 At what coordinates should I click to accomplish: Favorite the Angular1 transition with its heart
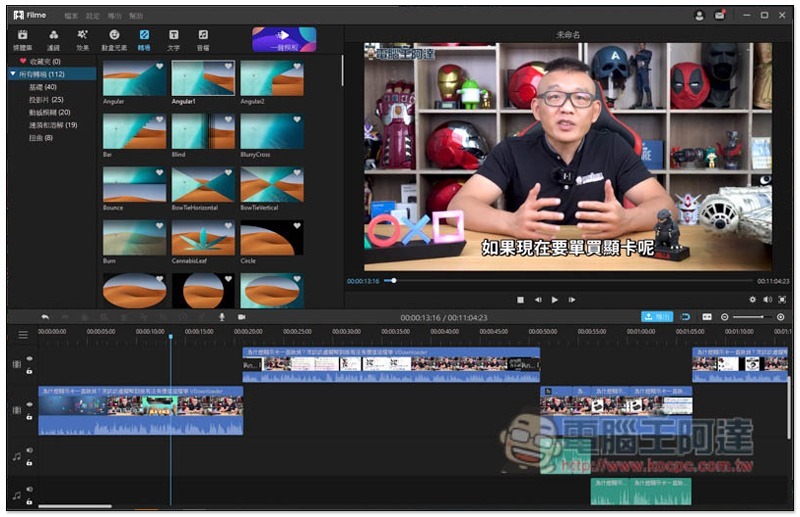click(229, 66)
